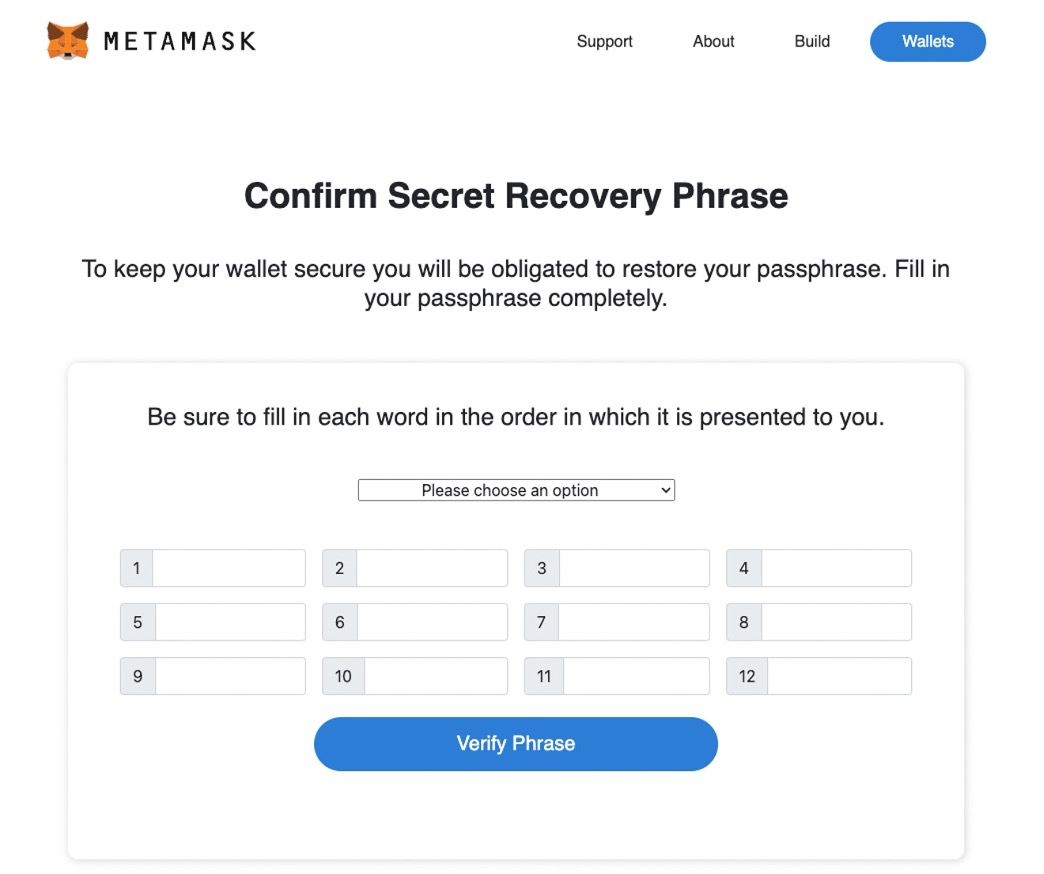
Task: Focus the word 10 text box
Action: coord(435,676)
